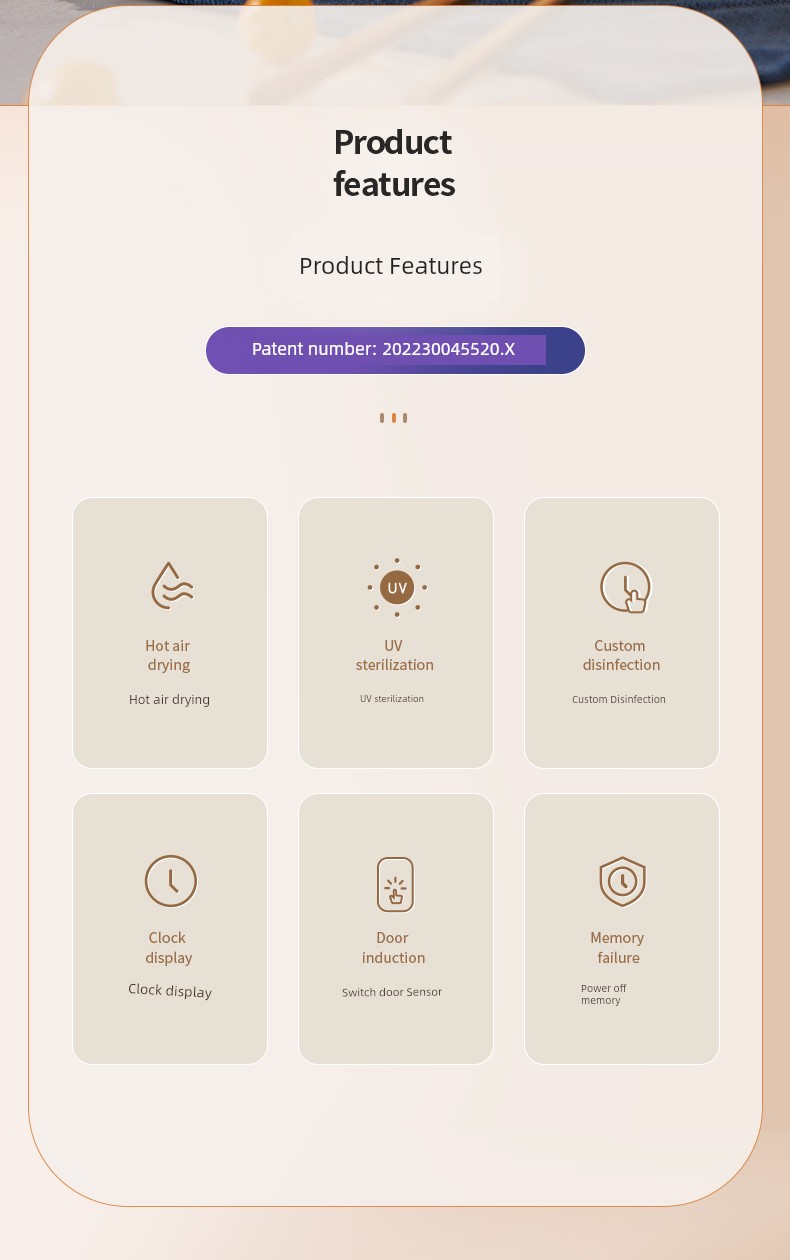Click the blurred photo banner at top

pyautogui.click(x=395, y=52)
